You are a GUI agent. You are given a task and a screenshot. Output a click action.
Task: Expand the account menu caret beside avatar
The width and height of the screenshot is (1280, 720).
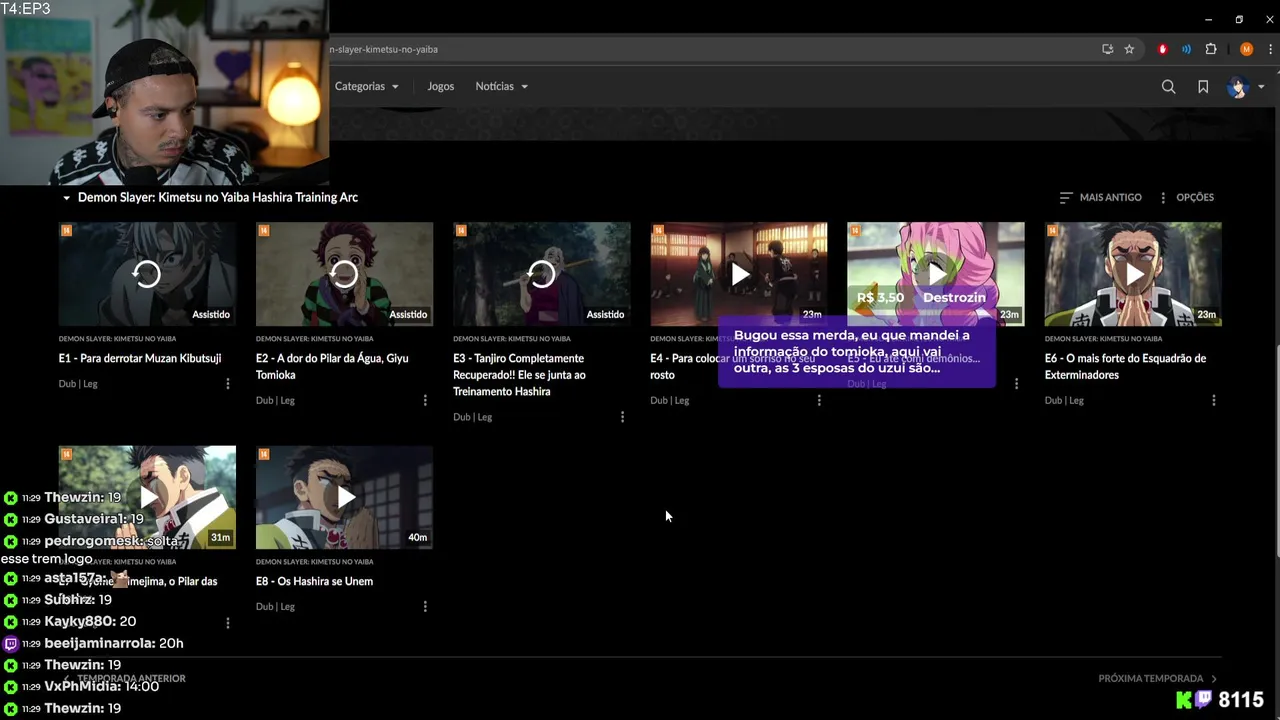1261,87
